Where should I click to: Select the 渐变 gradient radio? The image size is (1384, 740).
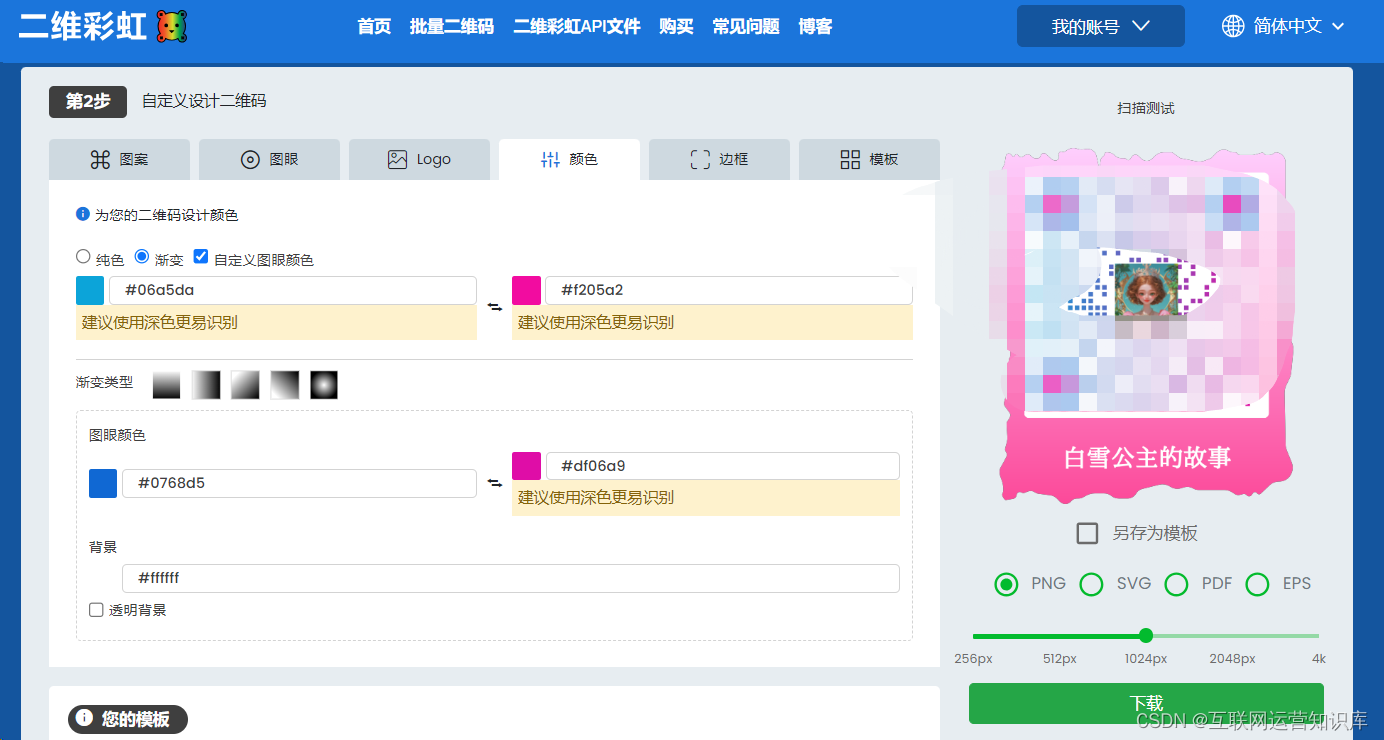(x=142, y=257)
